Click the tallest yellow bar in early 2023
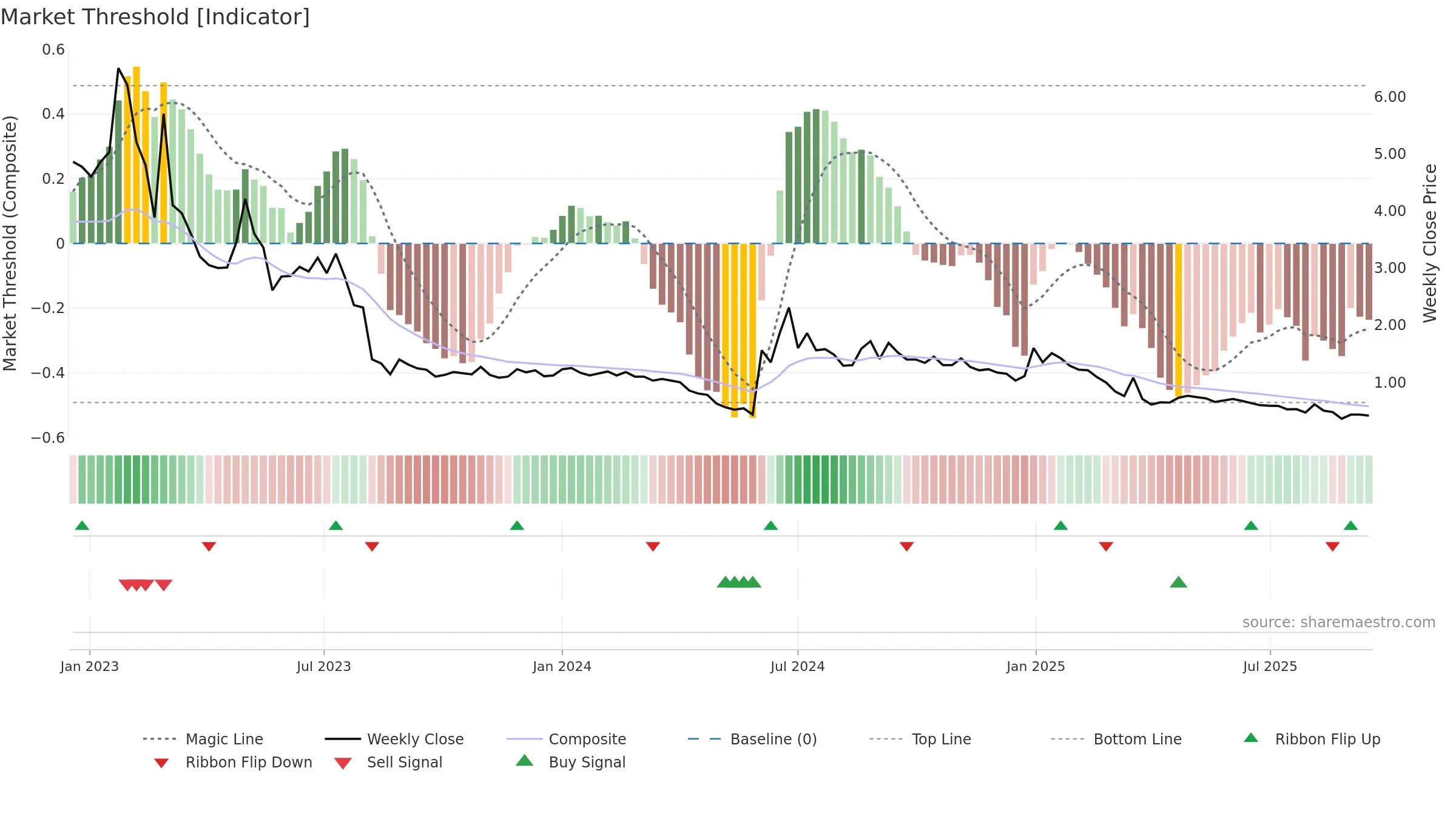 click(x=136, y=155)
